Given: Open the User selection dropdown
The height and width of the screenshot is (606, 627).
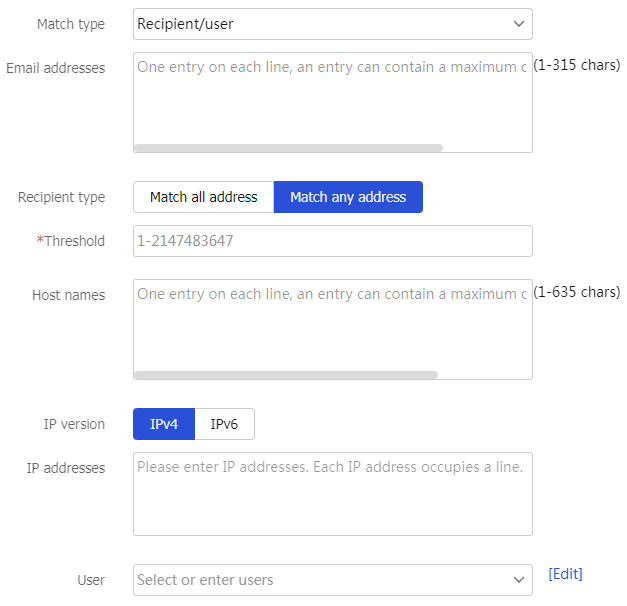Looking at the screenshot, I should [333, 580].
